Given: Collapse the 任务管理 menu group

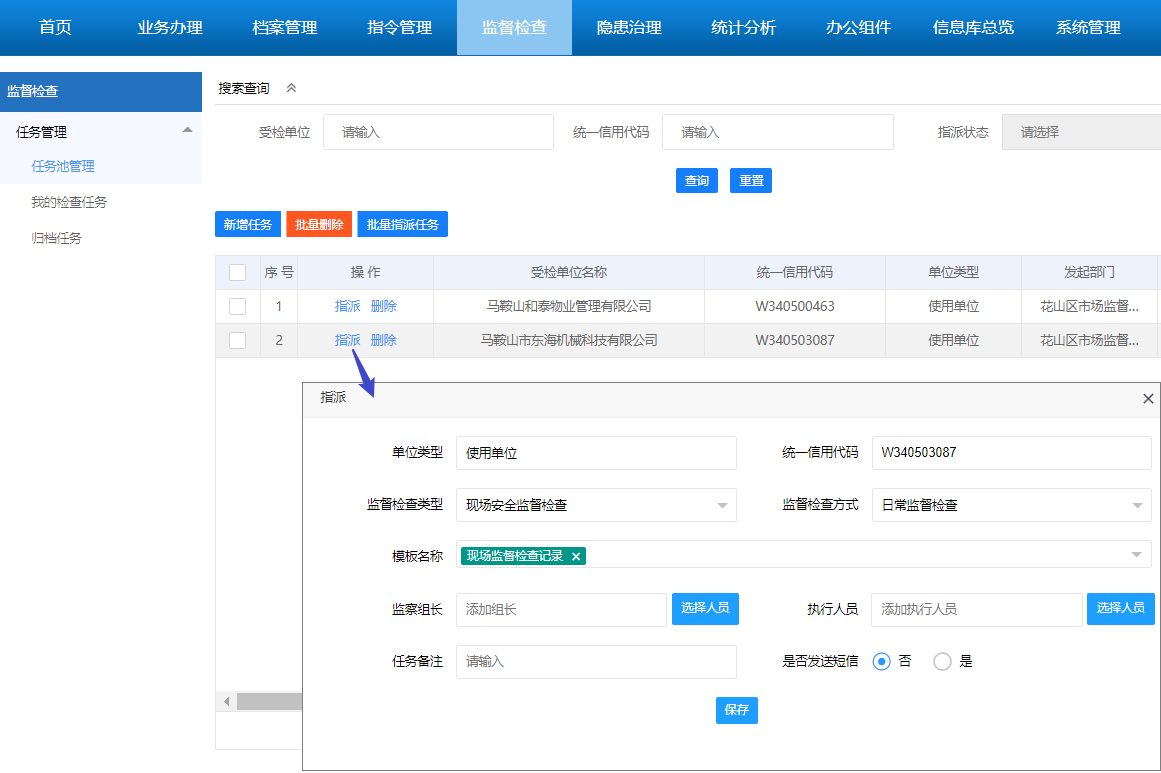Looking at the screenshot, I should point(187,130).
